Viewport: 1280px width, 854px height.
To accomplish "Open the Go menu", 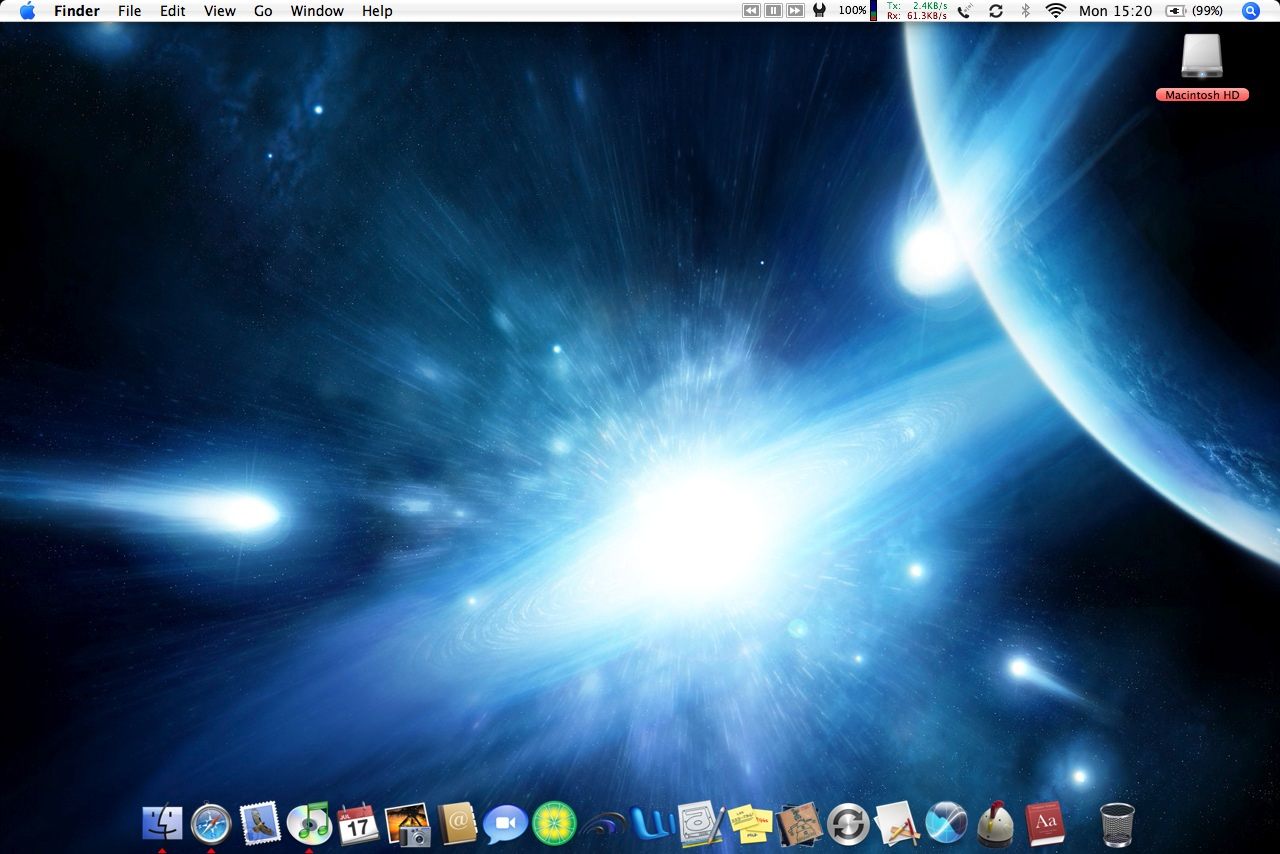I will [x=263, y=11].
